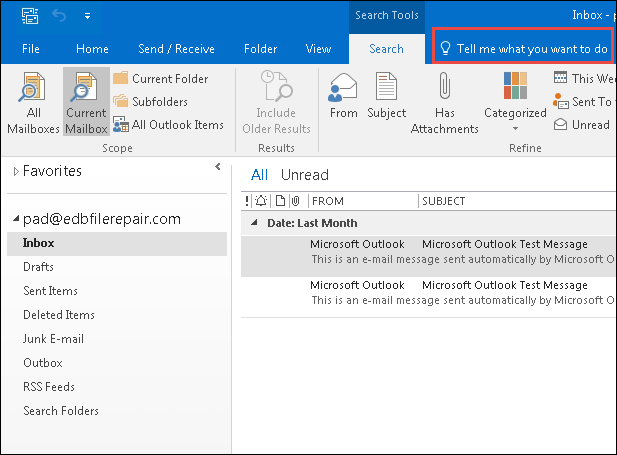Sort messages by FROM column

(x=327, y=201)
